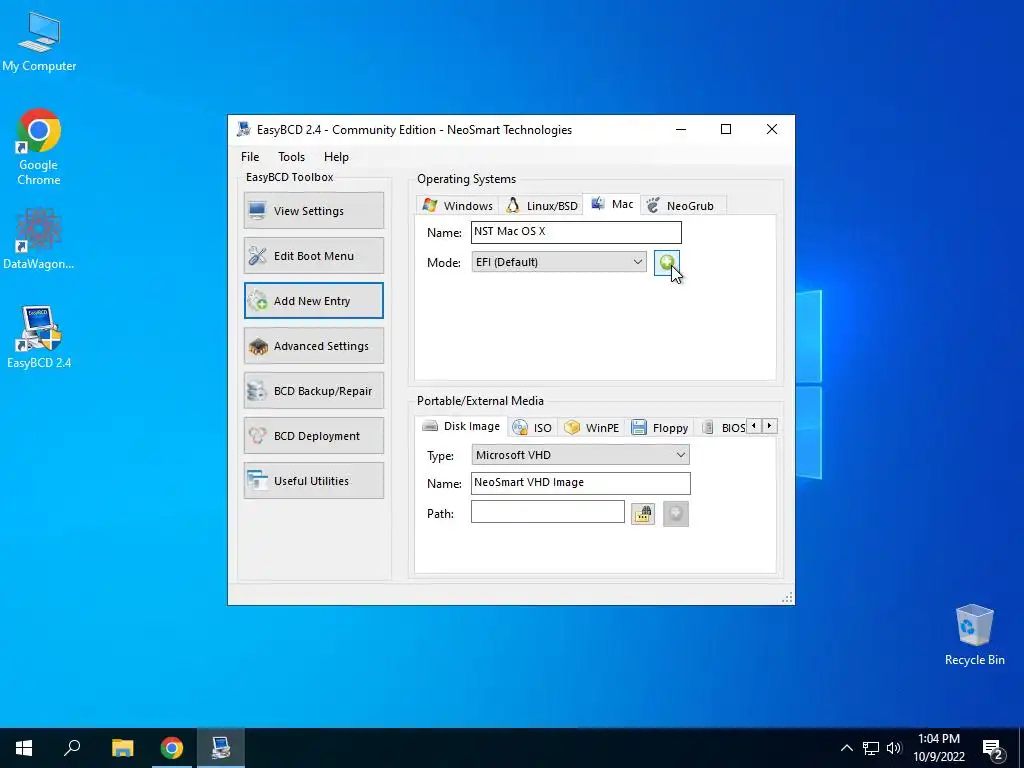Click the network status tray icon

[x=871, y=748]
